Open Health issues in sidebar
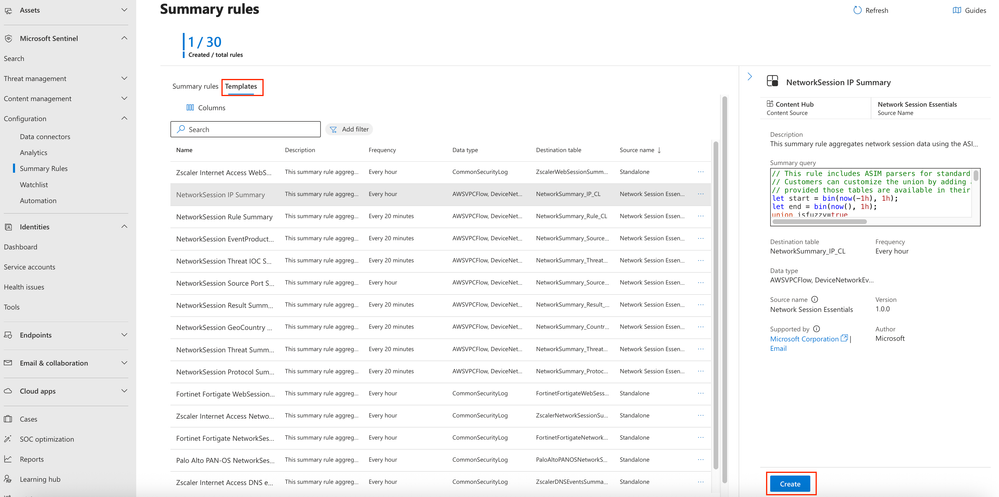999x497 pixels. 24,287
